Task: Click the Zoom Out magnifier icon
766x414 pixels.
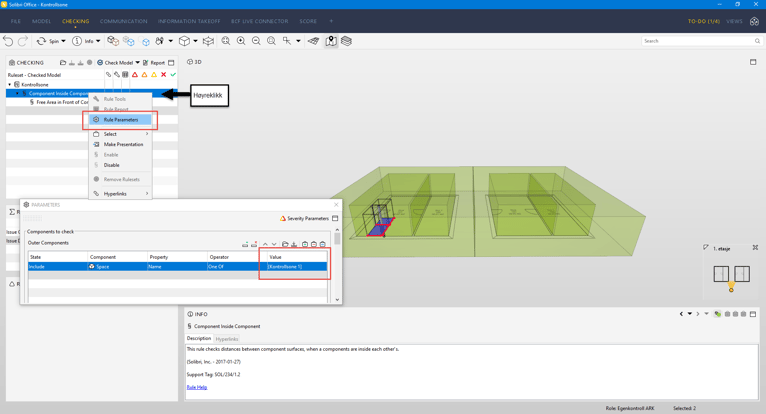Action: (256, 41)
